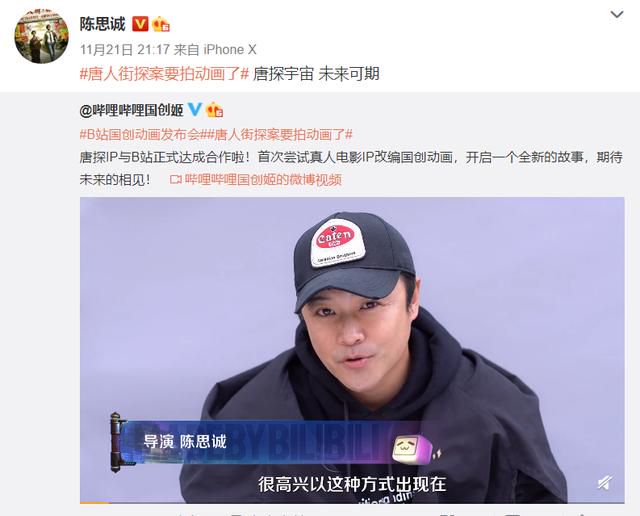This screenshot has width=640, height=516.
Task: Click the orange V verification badge
Action: [140, 24]
